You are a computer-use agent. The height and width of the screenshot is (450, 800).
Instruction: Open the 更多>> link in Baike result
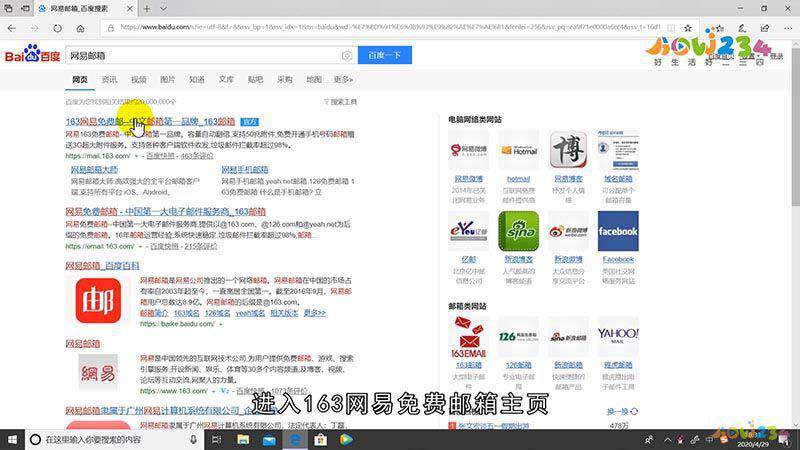click(314, 313)
